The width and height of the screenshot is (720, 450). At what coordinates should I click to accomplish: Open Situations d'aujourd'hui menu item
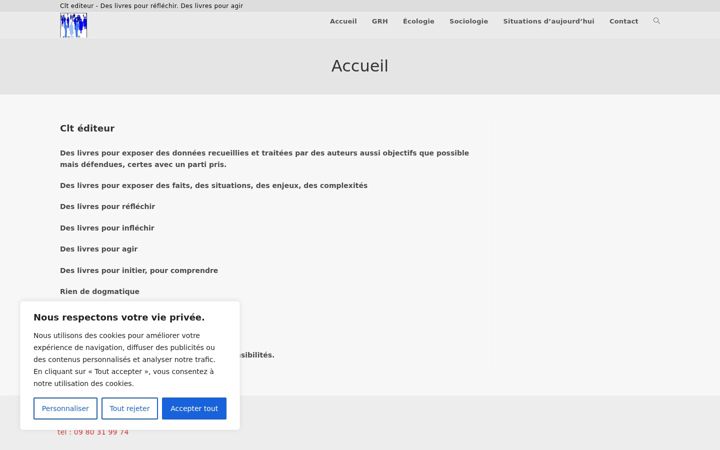548,21
